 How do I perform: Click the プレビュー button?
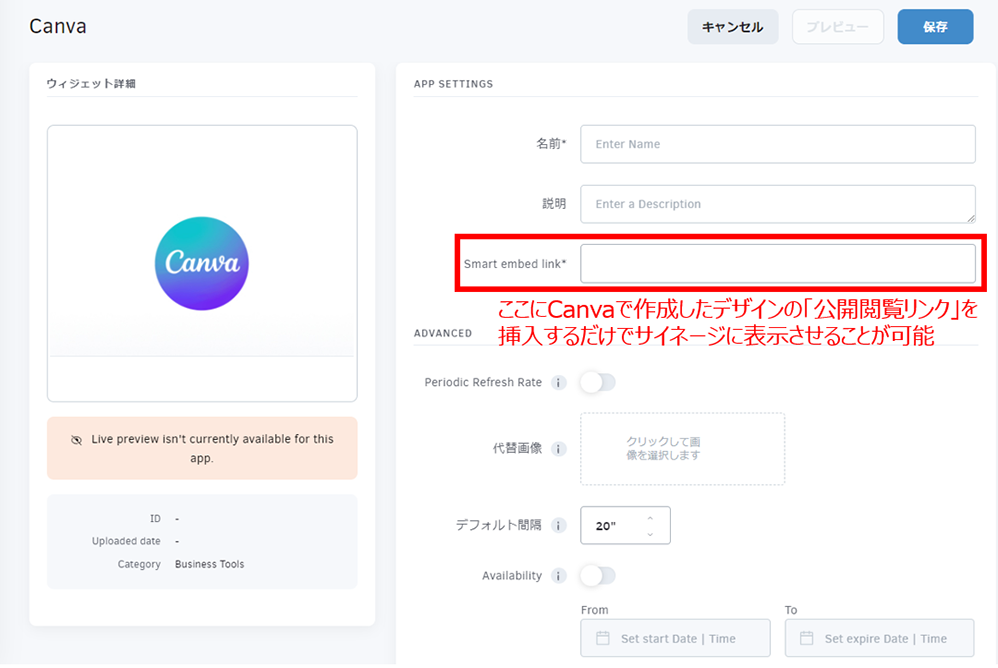[838, 27]
